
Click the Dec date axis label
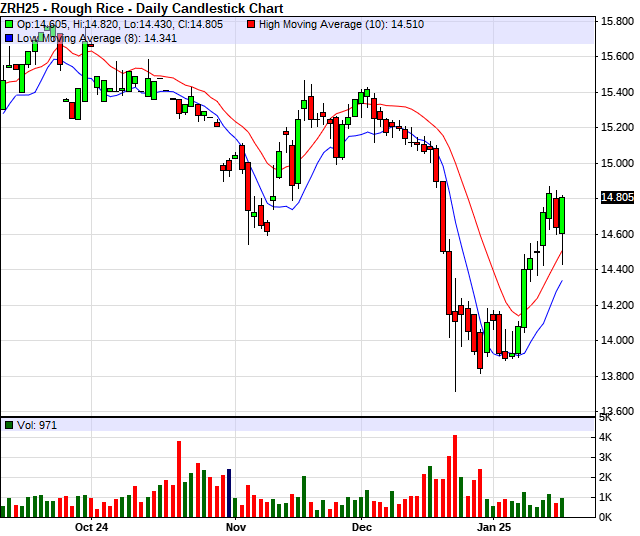pyautogui.click(x=361, y=526)
